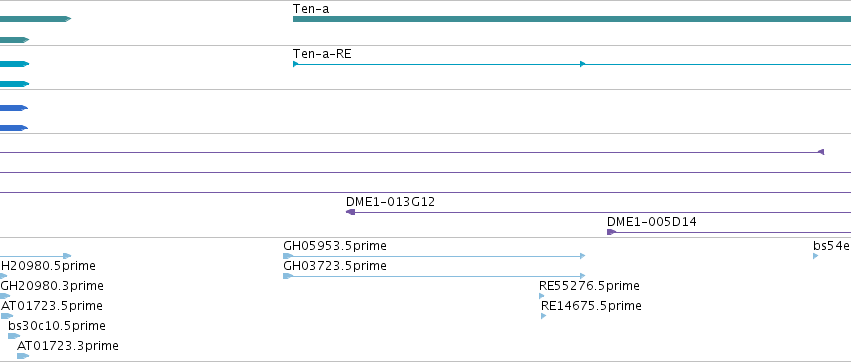The width and height of the screenshot is (851, 362).
Task: Click the AT01723.3prime feature block
Action: 23,356
